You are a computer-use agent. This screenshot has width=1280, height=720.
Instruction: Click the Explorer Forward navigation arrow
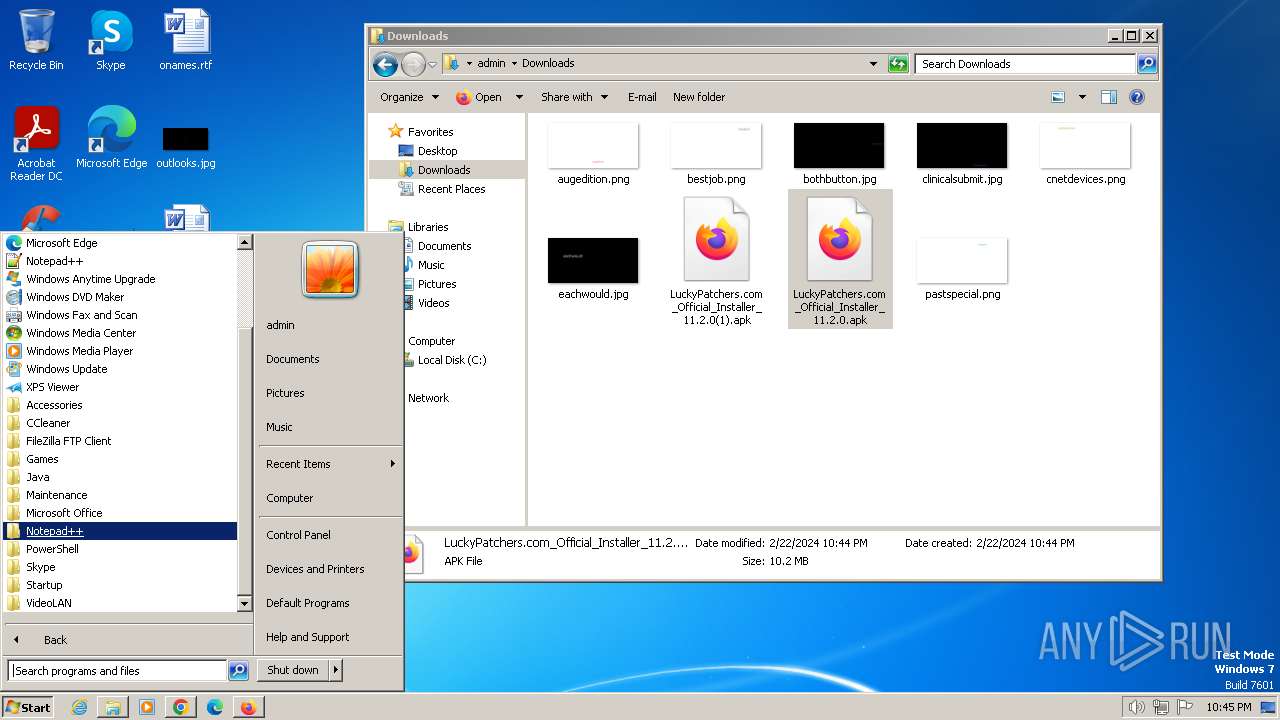[x=413, y=64]
